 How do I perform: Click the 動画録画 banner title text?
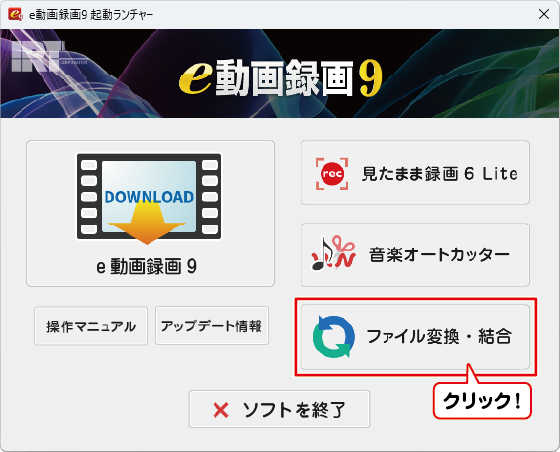pyautogui.click(x=285, y=78)
